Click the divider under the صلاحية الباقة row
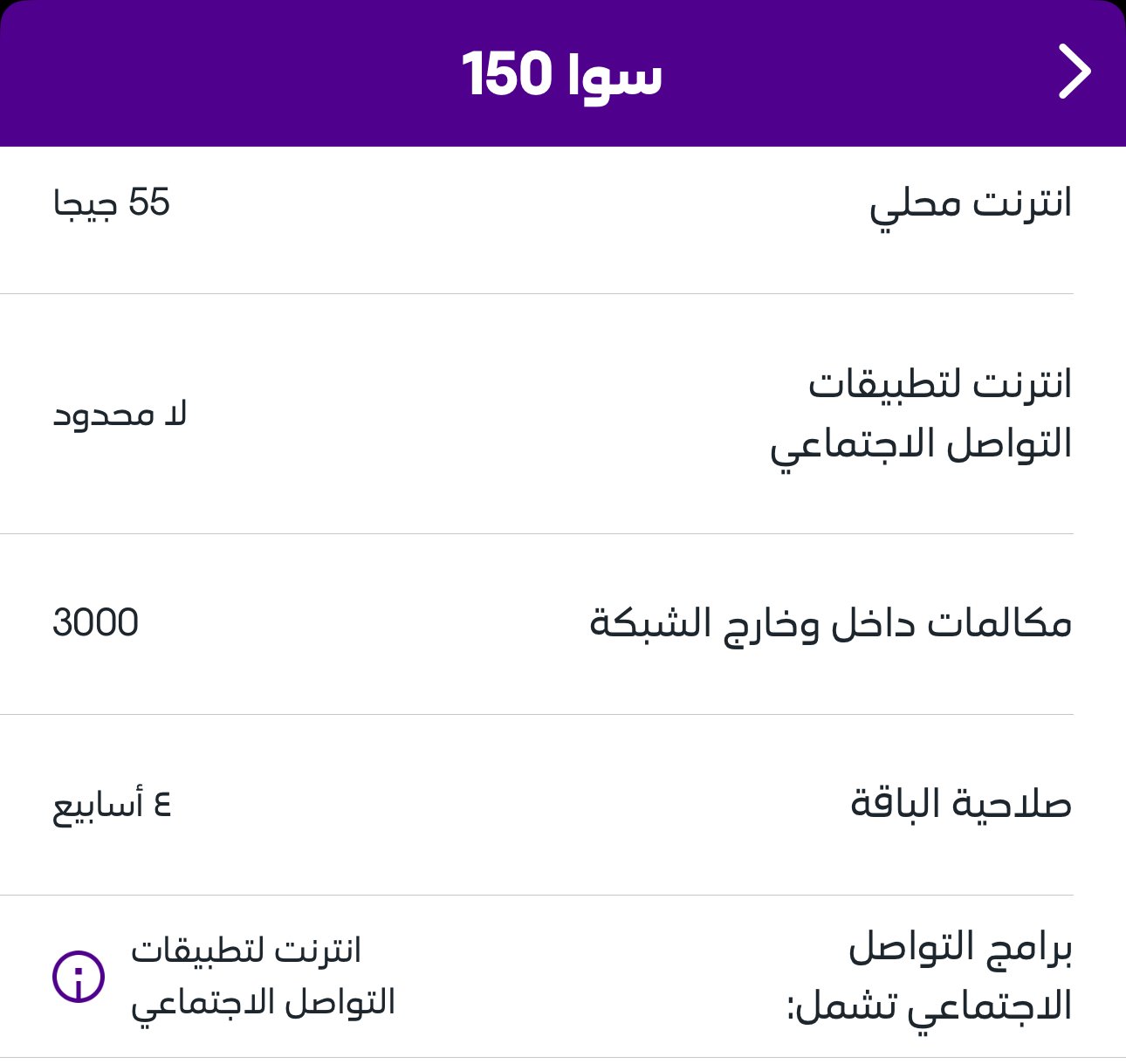This screenshot has width=1126, height=1064. [x=536, y=895]
